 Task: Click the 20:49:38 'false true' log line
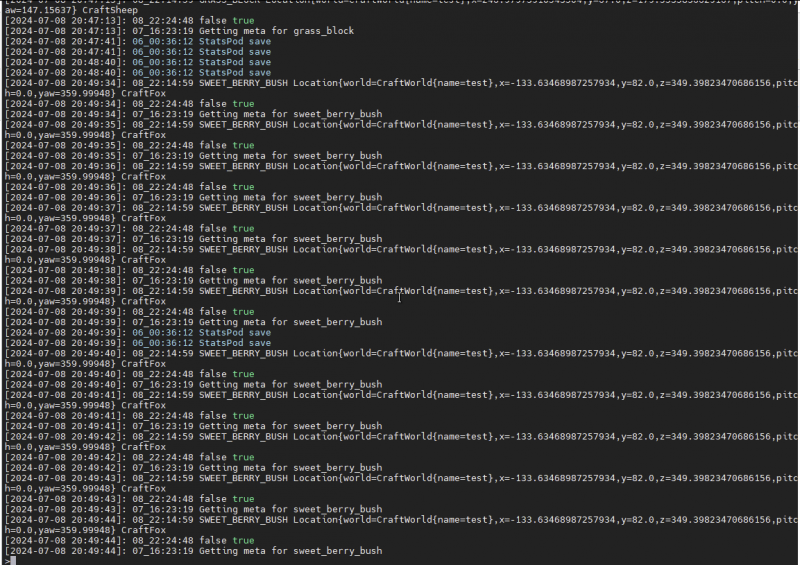(x=130, y=270)
